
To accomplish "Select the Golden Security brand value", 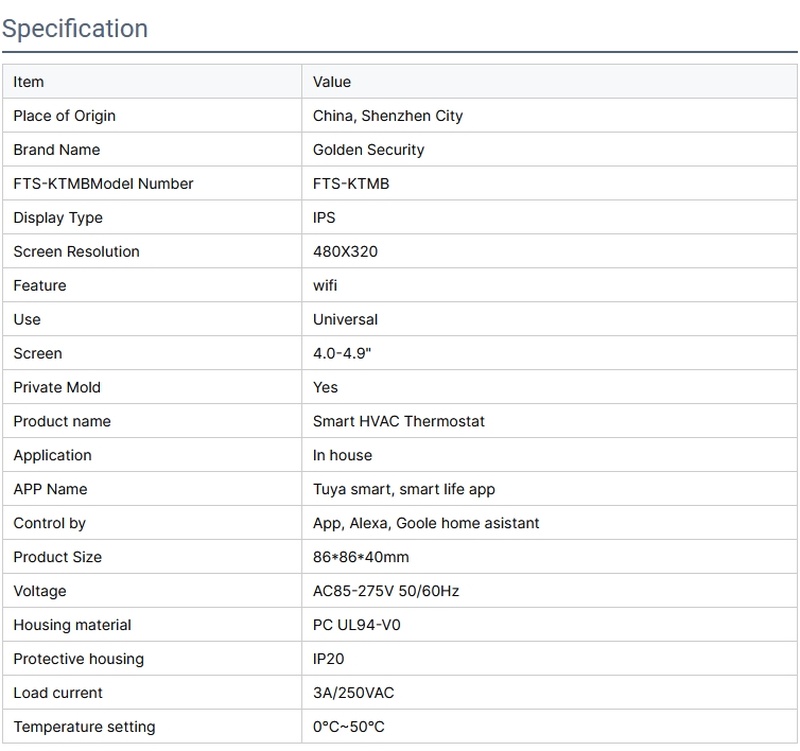I will (369, 150).
